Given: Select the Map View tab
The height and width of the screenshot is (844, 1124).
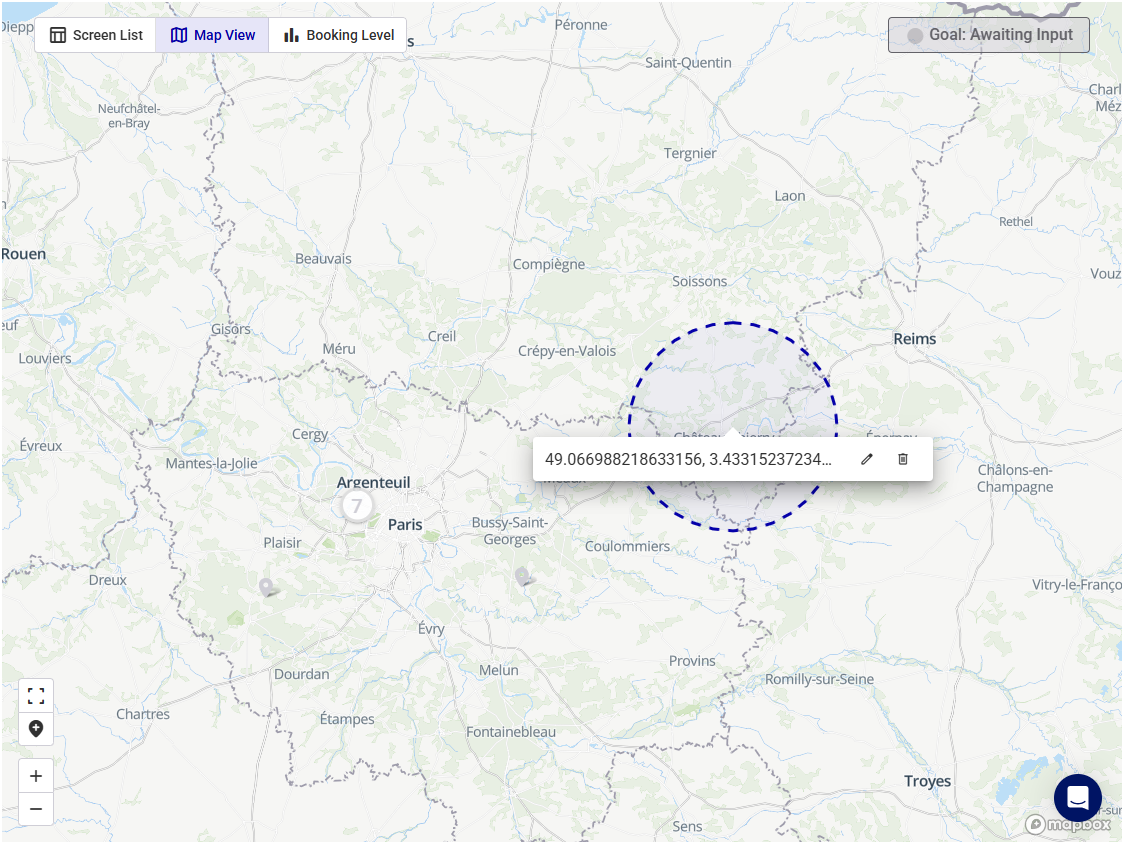Looking at the screenshot, I should click(x=213, y=35).
